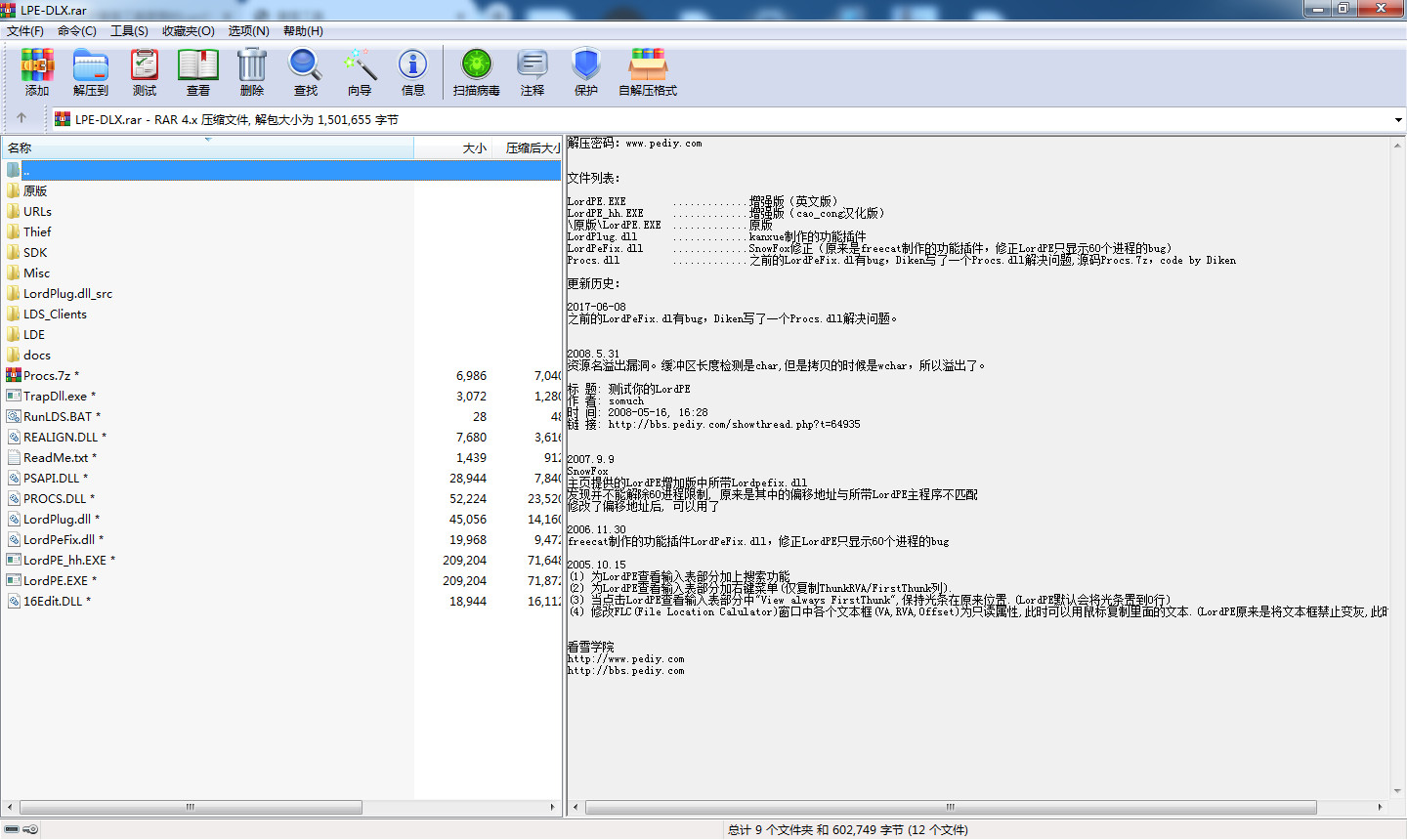1407x840 pixels.
Task: Go up one level with the arrow button
Action: click(x=21, y=119)
